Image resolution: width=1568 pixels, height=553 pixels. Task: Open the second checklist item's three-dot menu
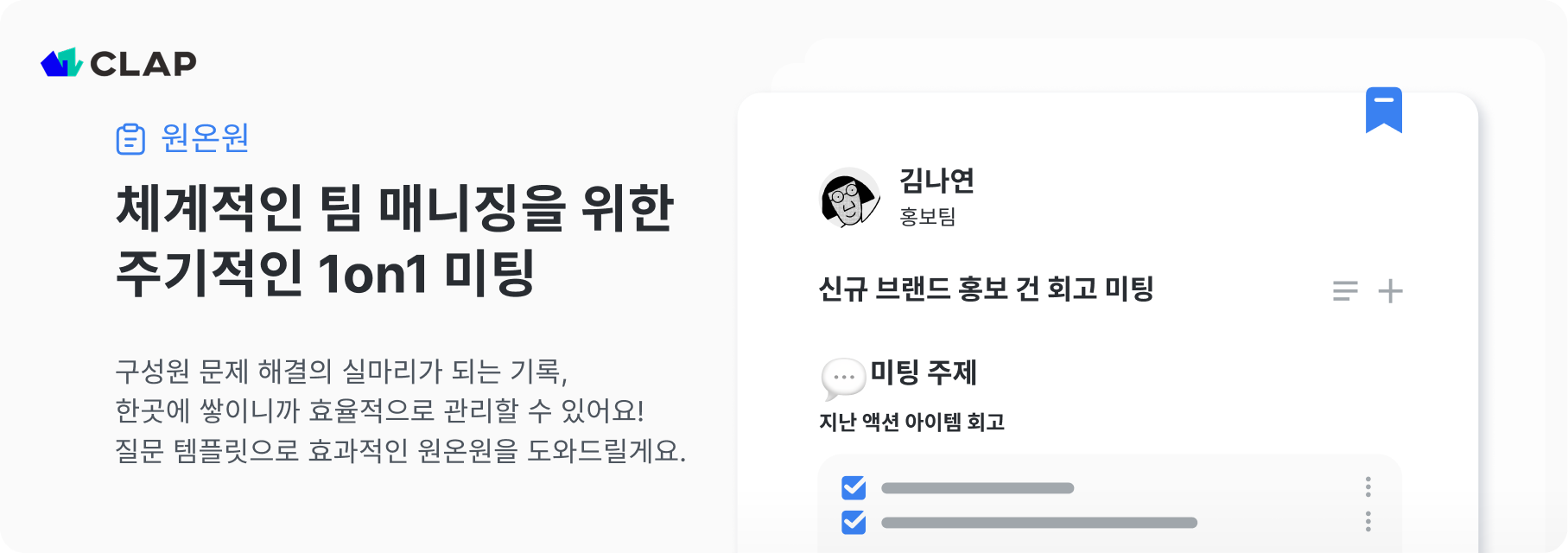point(1368,521)
